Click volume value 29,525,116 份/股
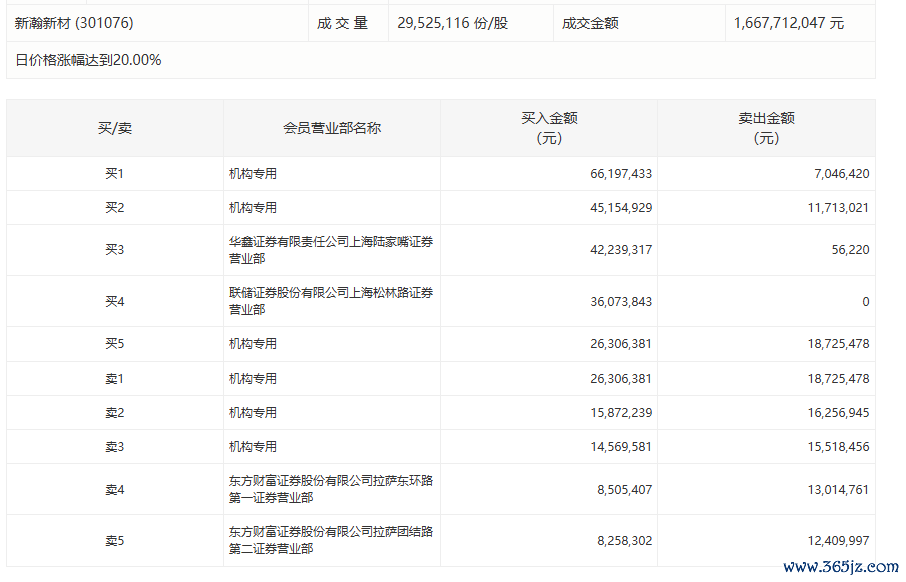906x582 pixels. pos(452,23)
